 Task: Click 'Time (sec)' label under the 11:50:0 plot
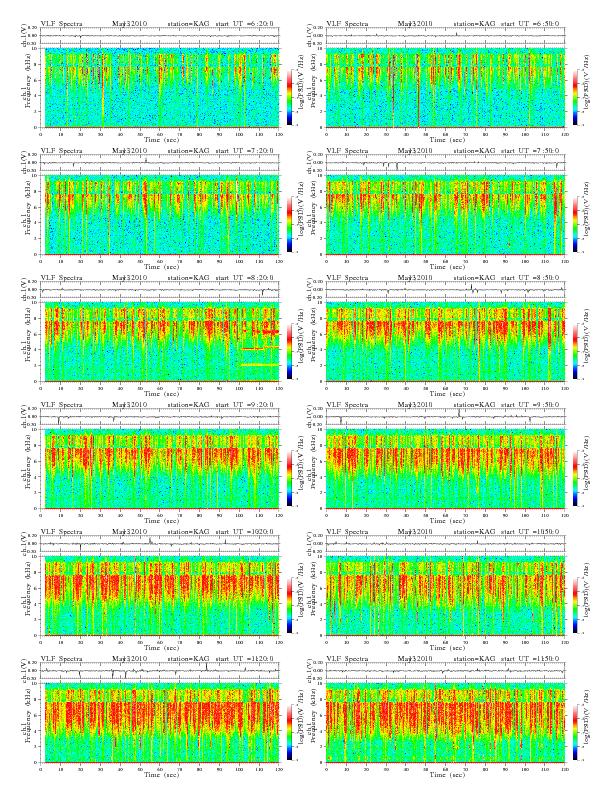coord(447,774)
